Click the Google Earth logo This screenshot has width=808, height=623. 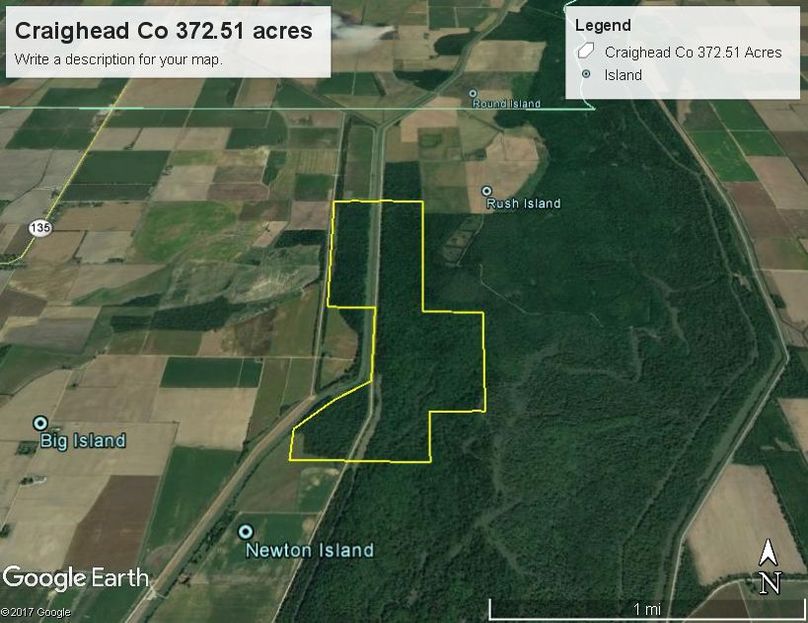coord(76,578)
